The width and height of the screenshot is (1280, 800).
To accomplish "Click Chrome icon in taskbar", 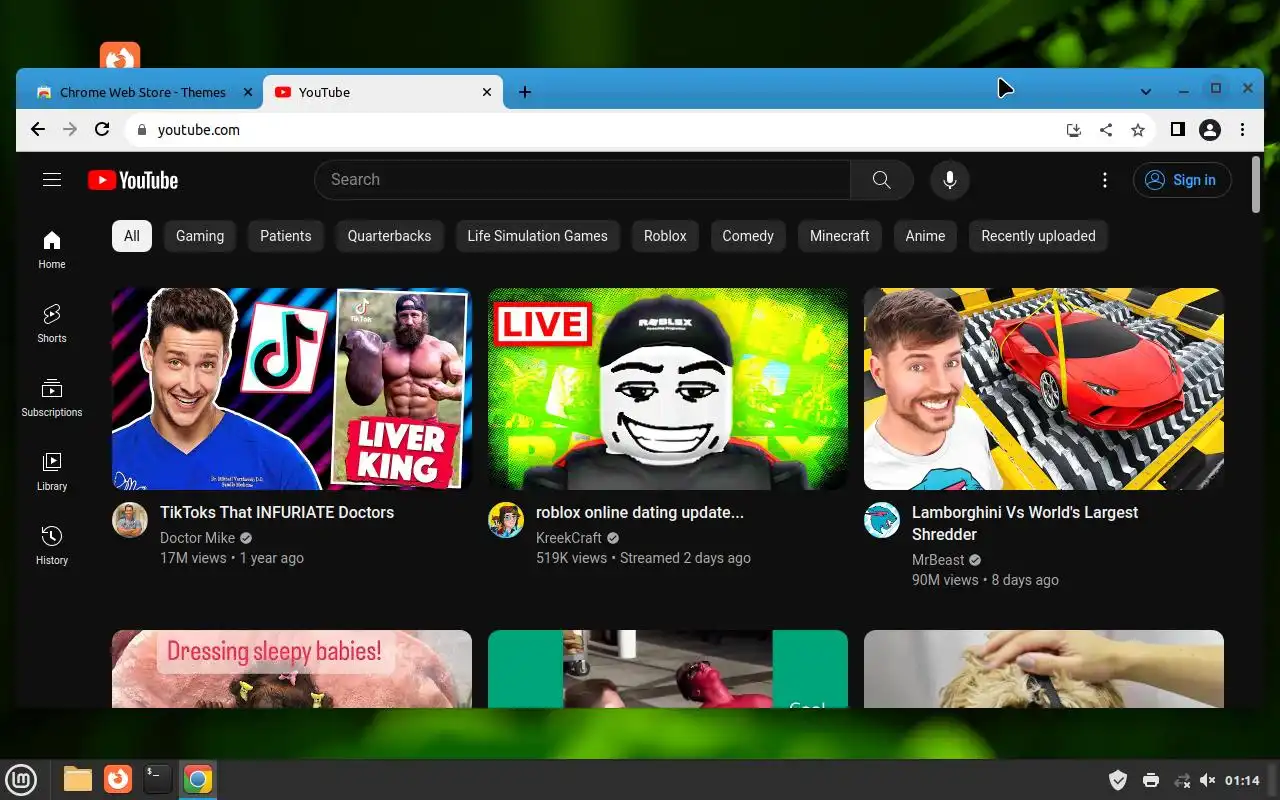I will 198,779.
